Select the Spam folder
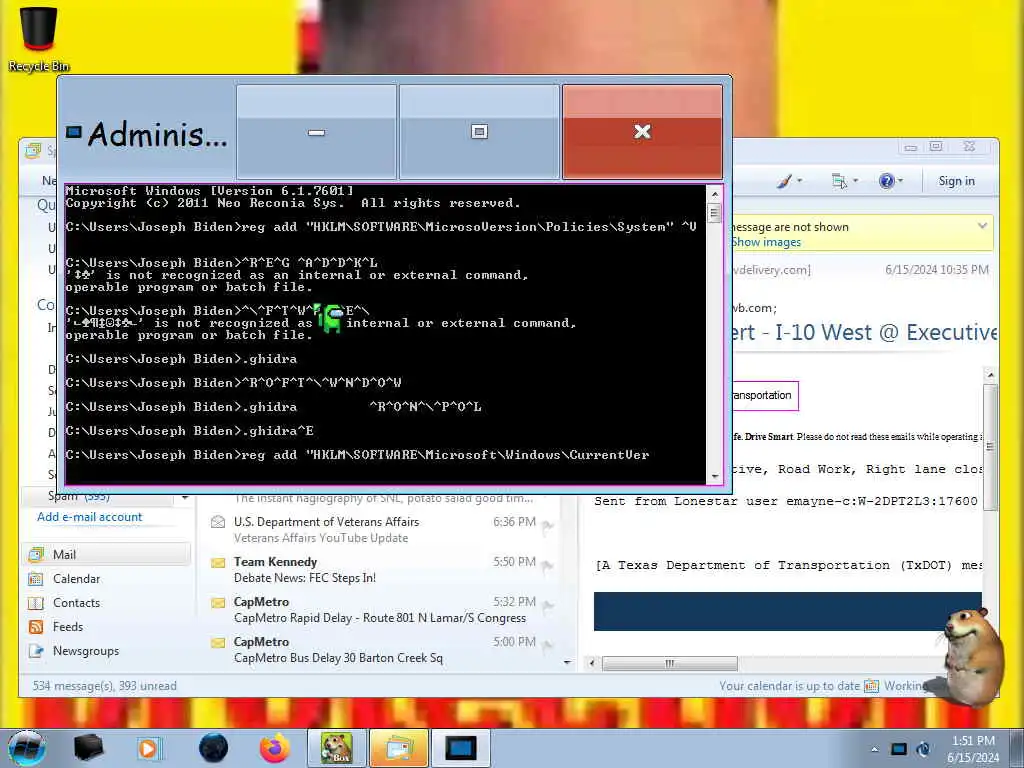The width and height of the screenshot is (1024, 768). click(98, 496)
